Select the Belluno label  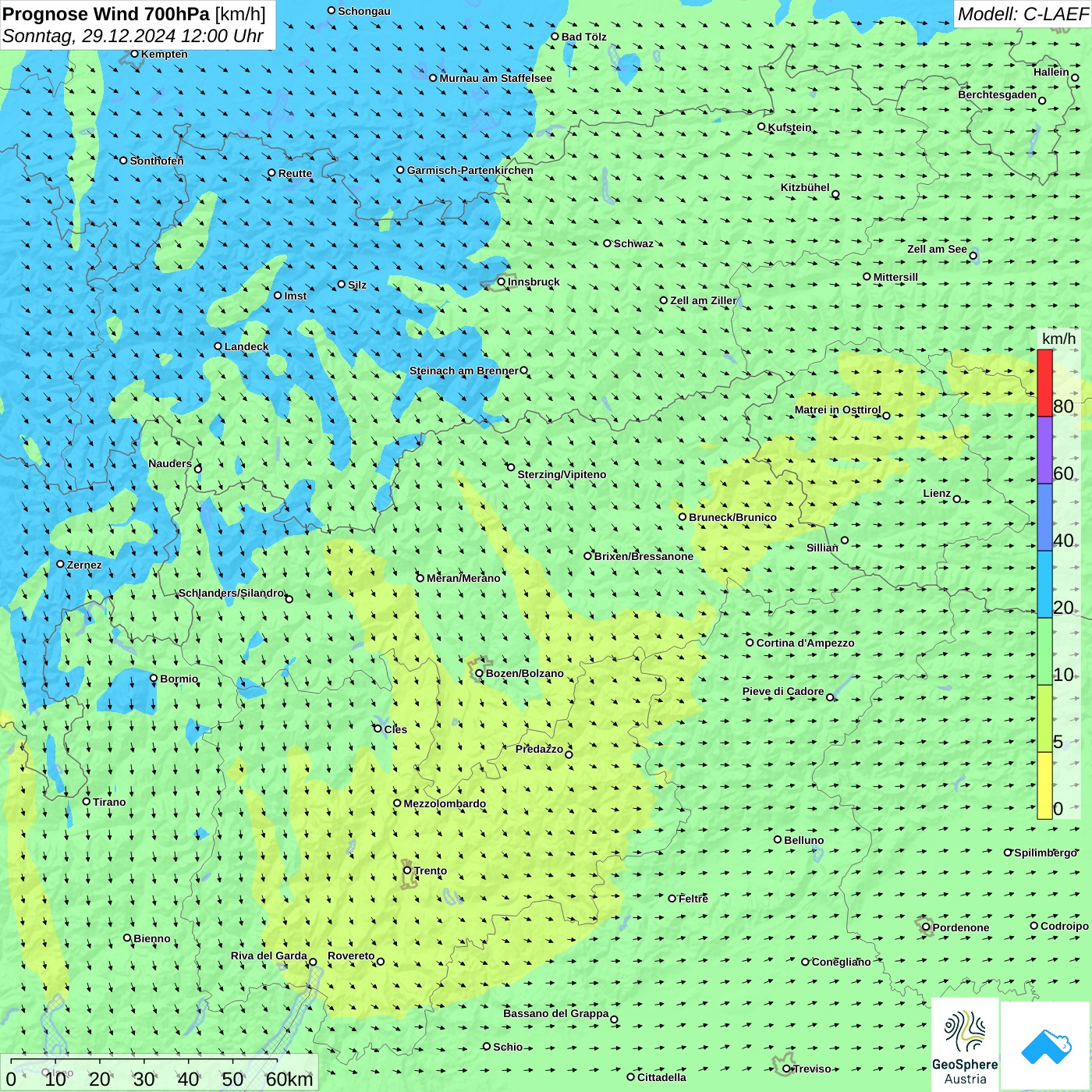(x=804, y=840)
